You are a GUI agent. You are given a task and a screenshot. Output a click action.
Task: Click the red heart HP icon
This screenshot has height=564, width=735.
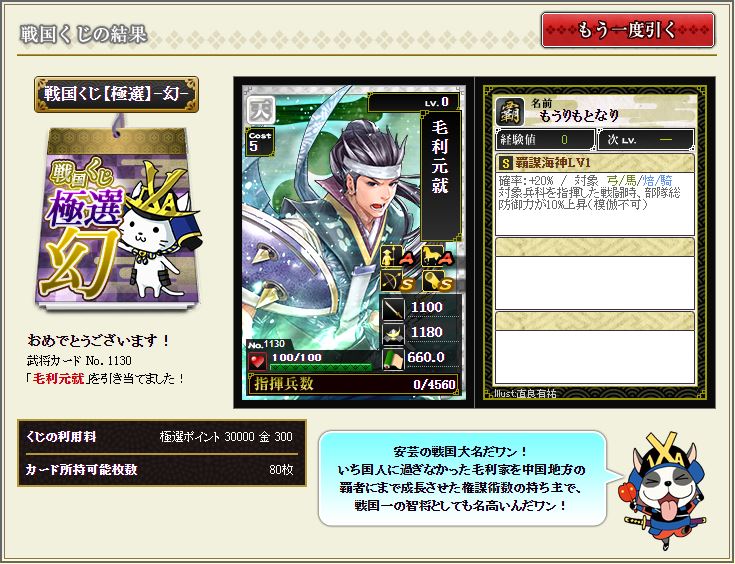(x=257, y=362)
